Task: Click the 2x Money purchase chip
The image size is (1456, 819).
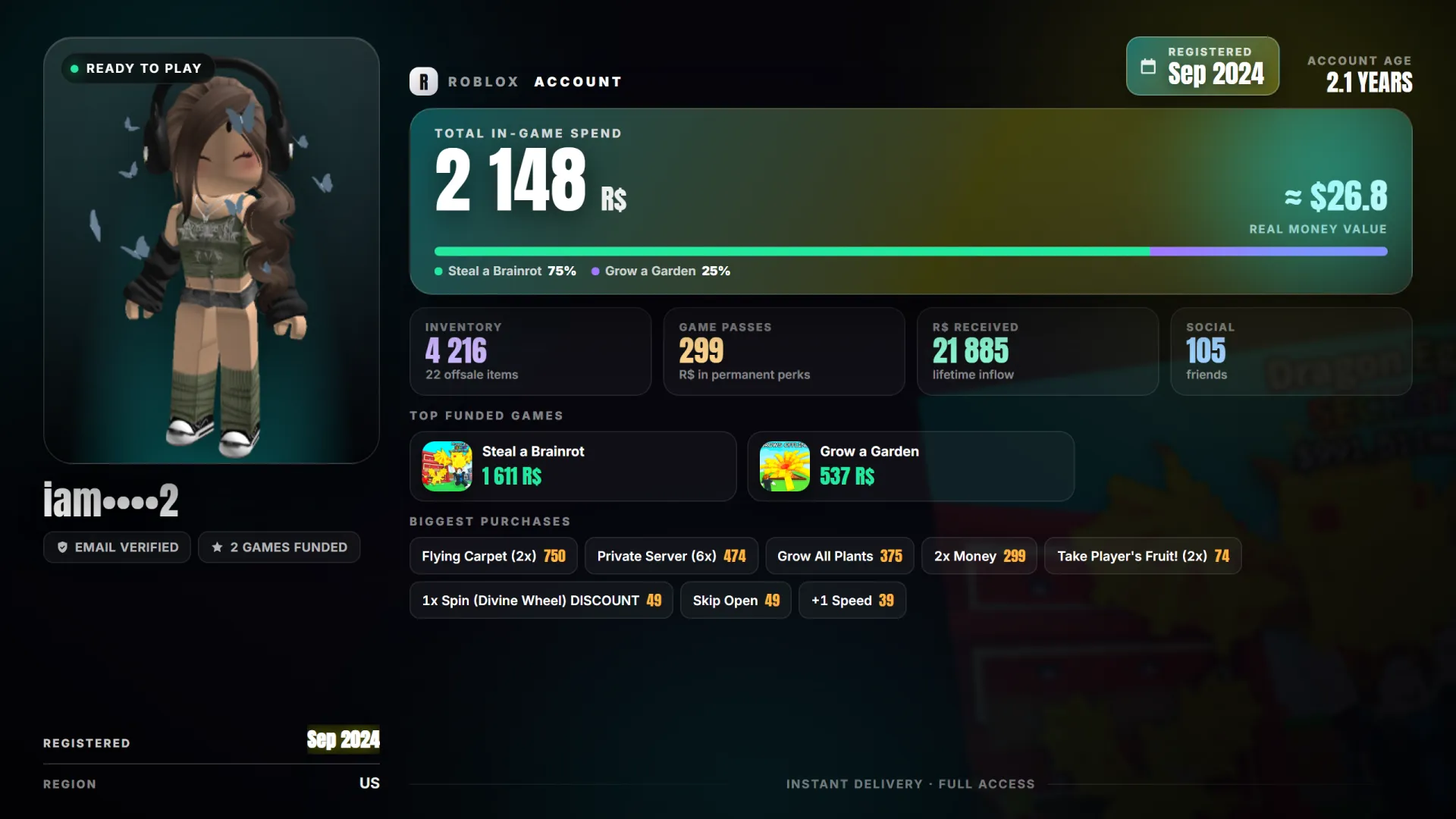Action: coord(979,556)
